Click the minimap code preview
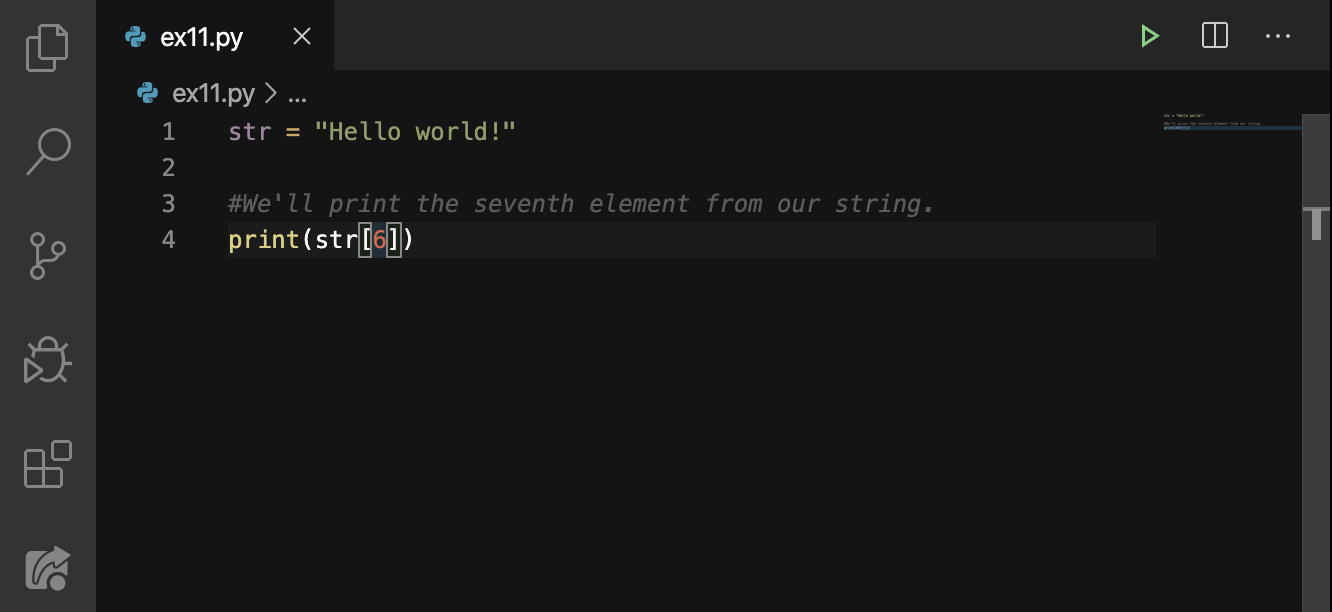The height and width of the screenshot is (612, 1332). 1230,120
